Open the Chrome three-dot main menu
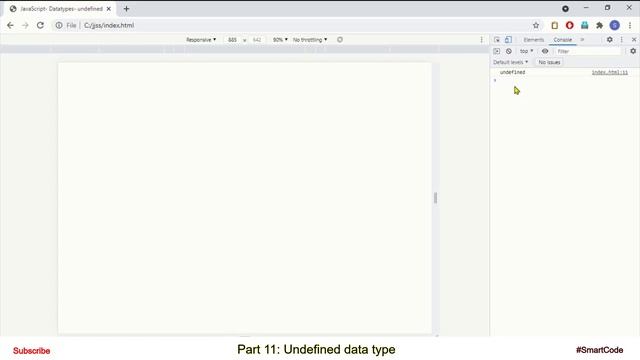The image size is (640, 360). (x=630, y=25)
